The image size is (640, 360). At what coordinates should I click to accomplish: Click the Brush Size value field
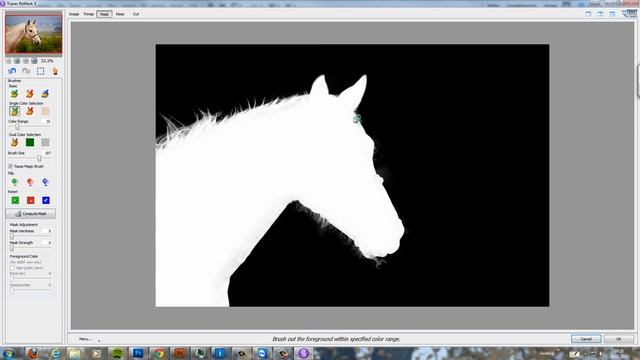[47, 153]
